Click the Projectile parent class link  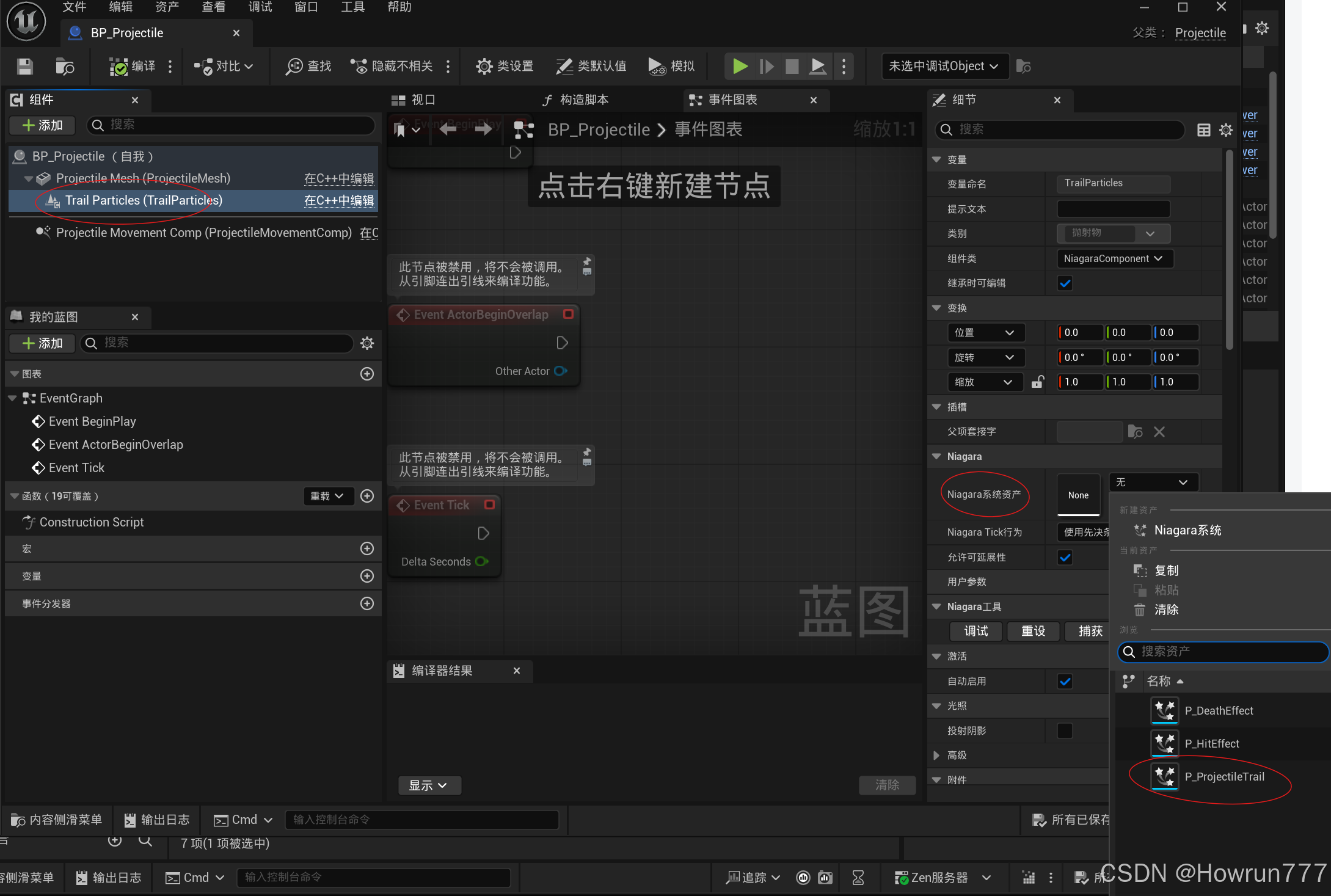[x=1200, y=33]
